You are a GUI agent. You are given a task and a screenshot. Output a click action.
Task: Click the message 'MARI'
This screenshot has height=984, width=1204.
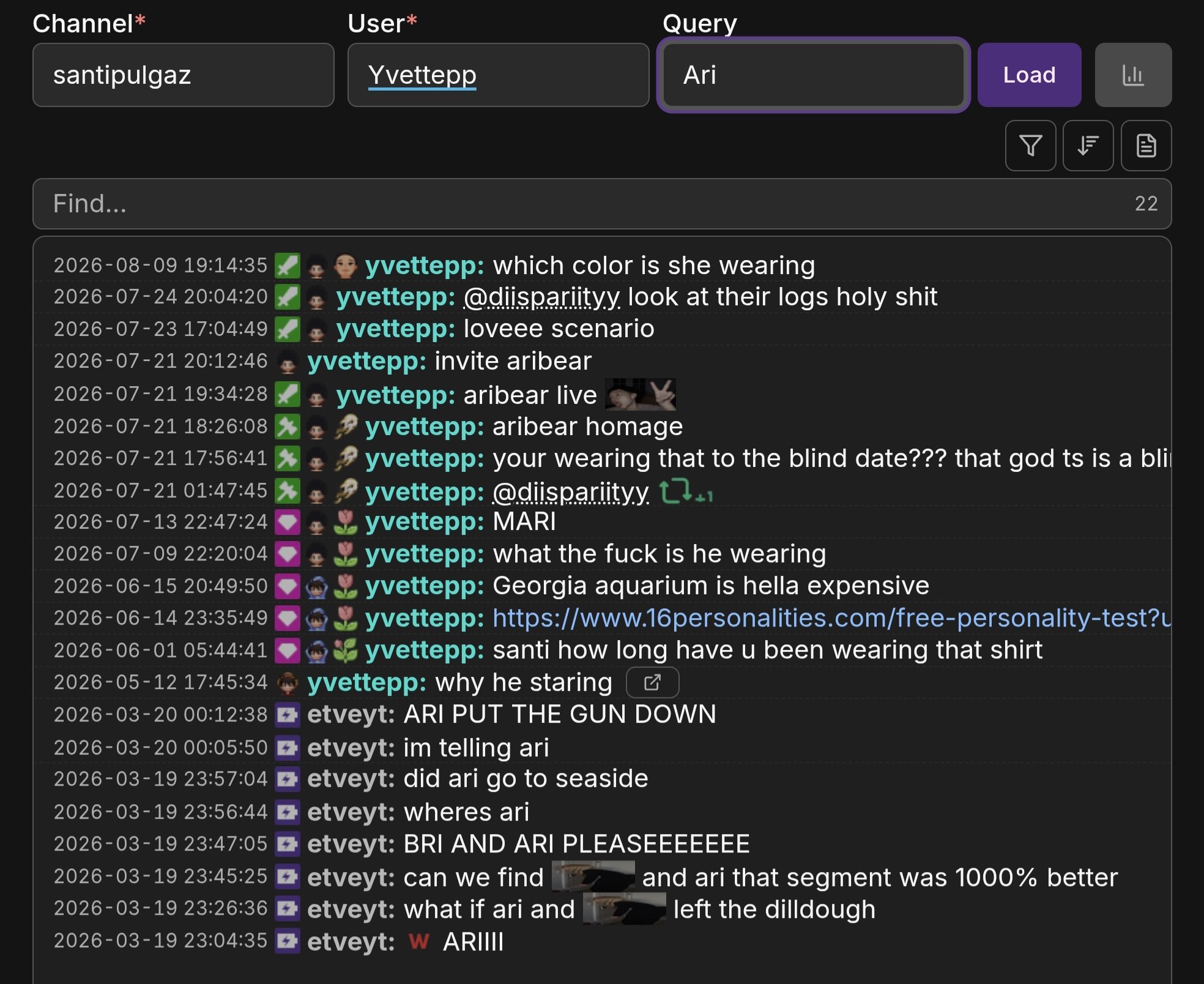(524, 522)
